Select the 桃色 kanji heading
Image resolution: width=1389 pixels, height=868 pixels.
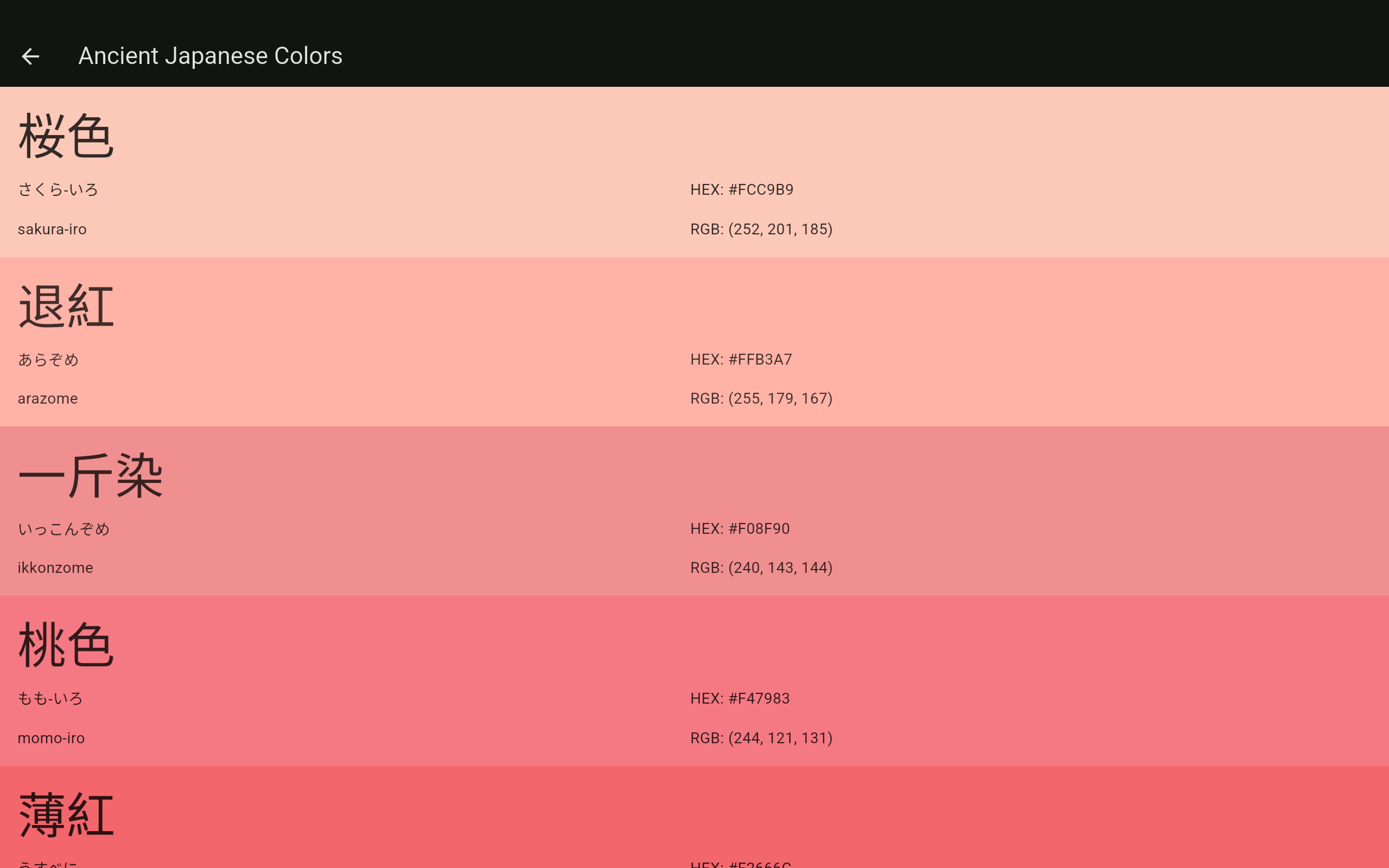tap(67, 646)
